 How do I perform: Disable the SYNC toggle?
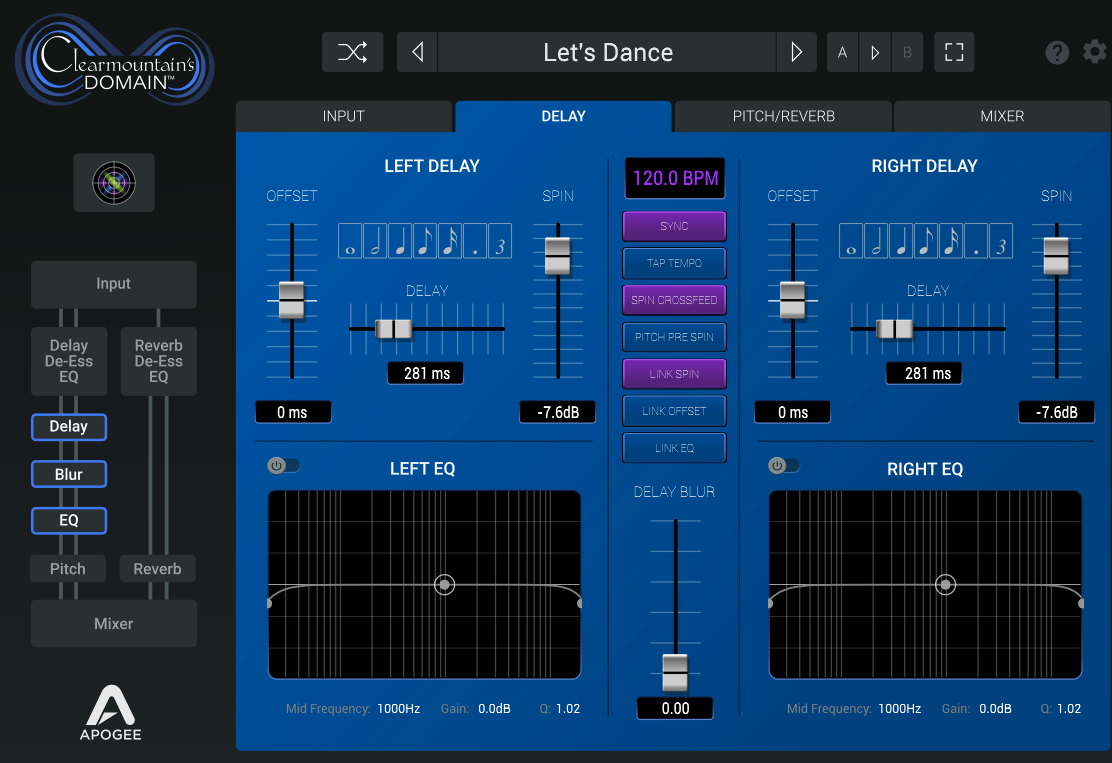(674, 226)
